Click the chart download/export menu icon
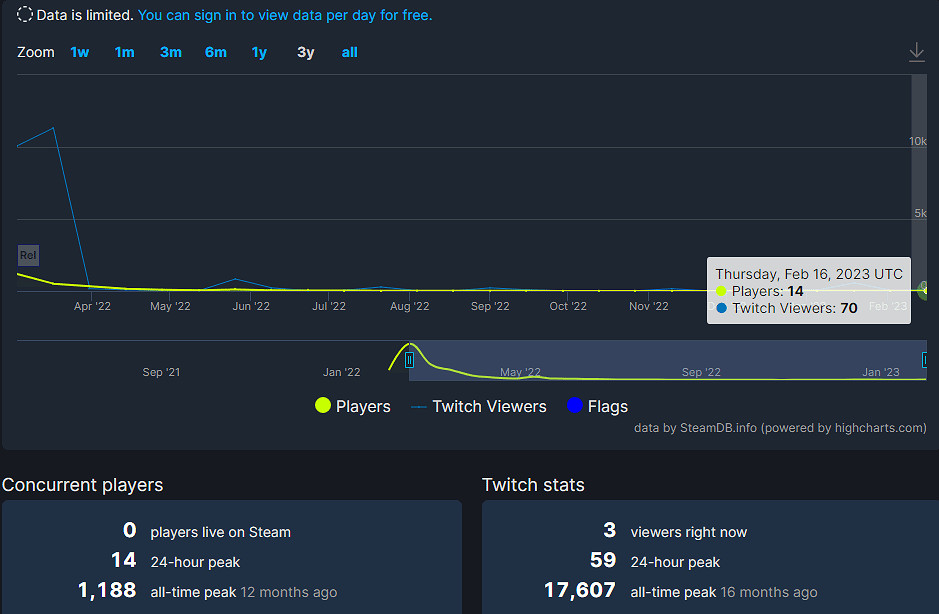Viewport: 939px width, 614px height. 916,53
